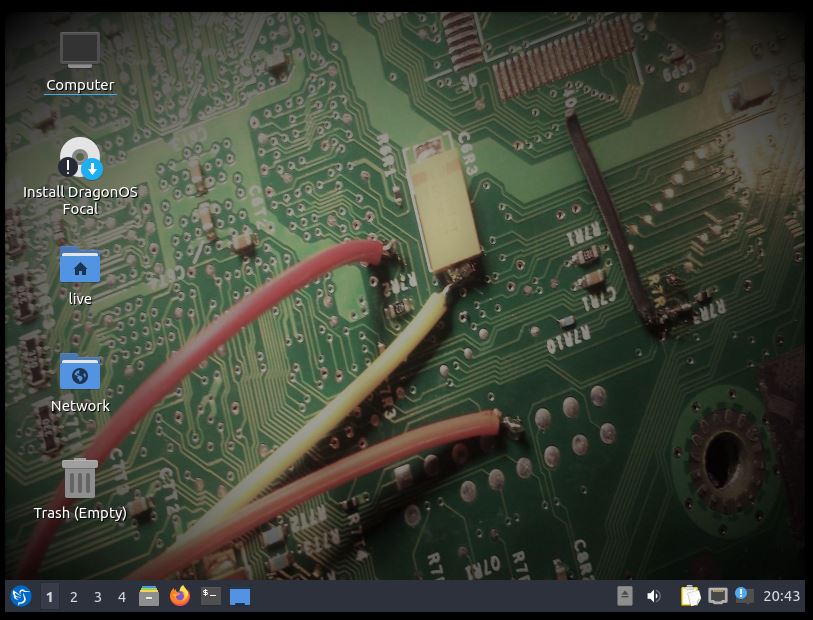This screenshot has height=620, width=813.
Task: Click the blue show desktop icon
Action: (x=240, y=597)
